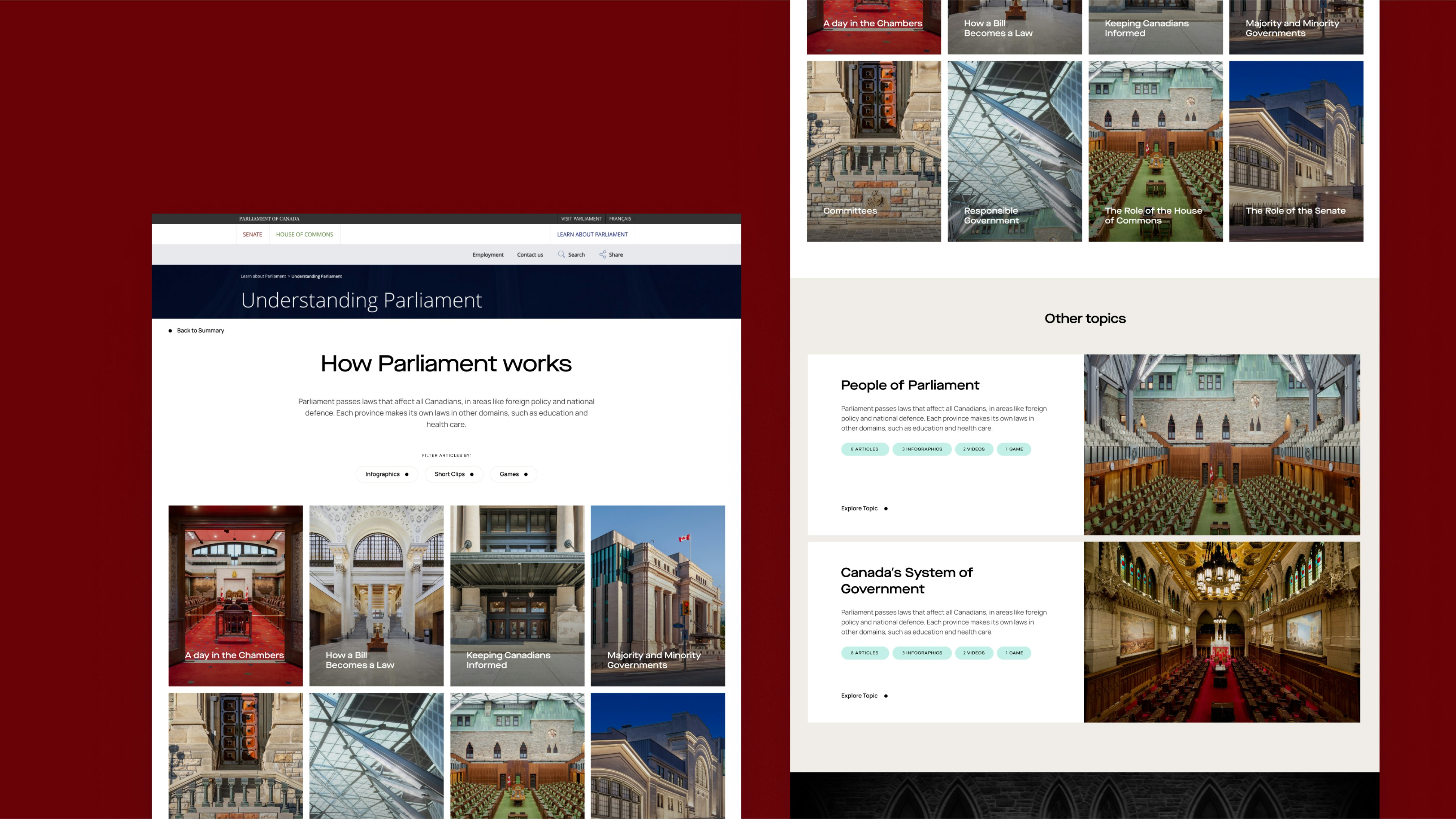Viewport: 1456px width, 819px height.
Task: Click 2 Videos tag under Canada's System of Government
Action: click(974, 653)
